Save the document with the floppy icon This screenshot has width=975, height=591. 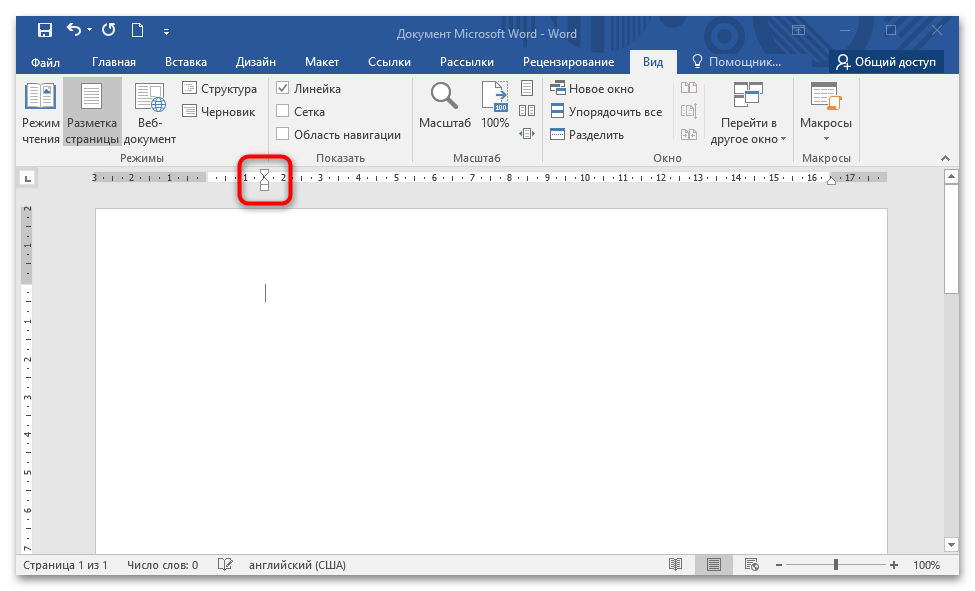click(45, 30)
